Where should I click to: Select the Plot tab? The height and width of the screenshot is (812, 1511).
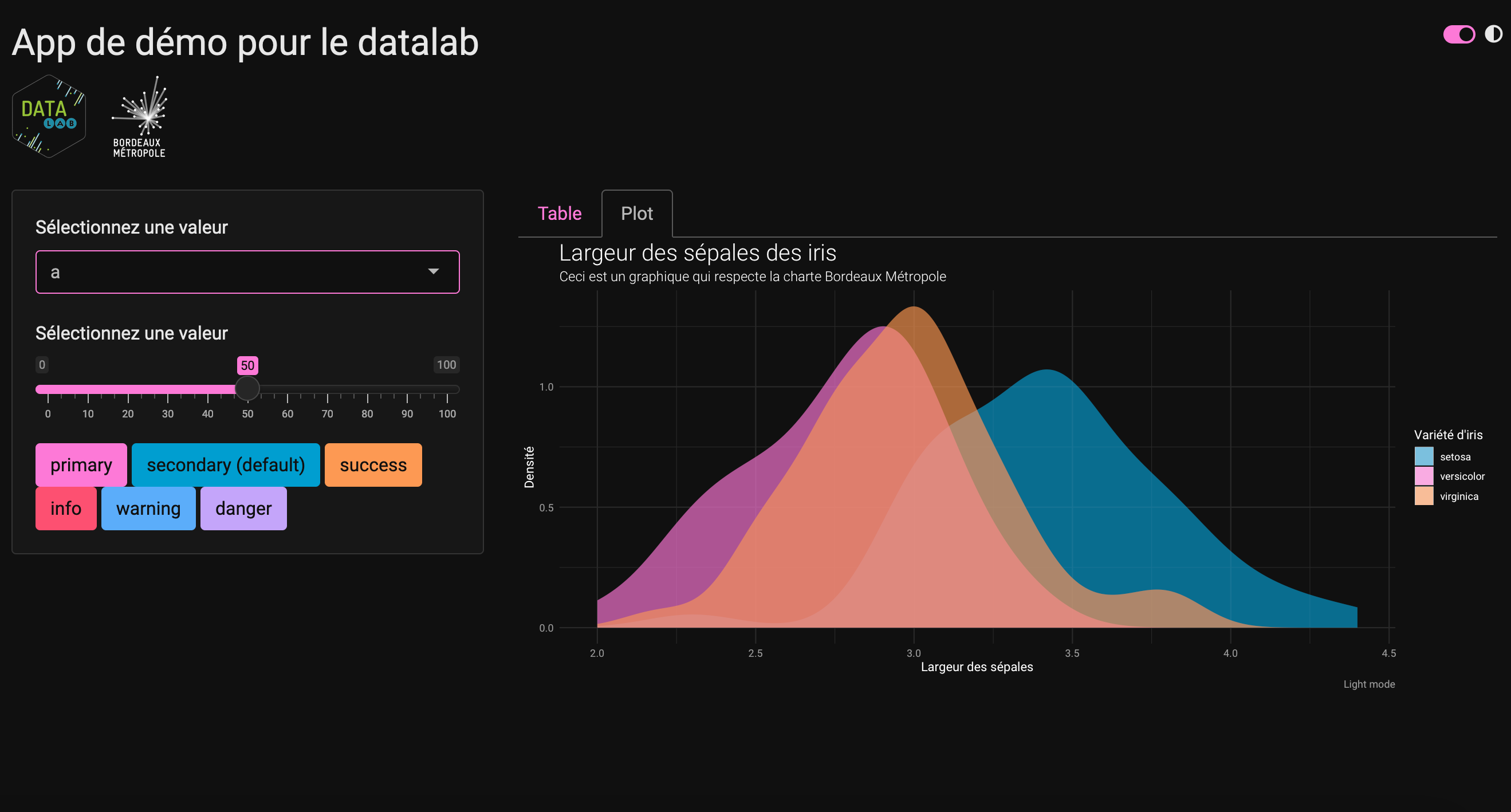637,214
